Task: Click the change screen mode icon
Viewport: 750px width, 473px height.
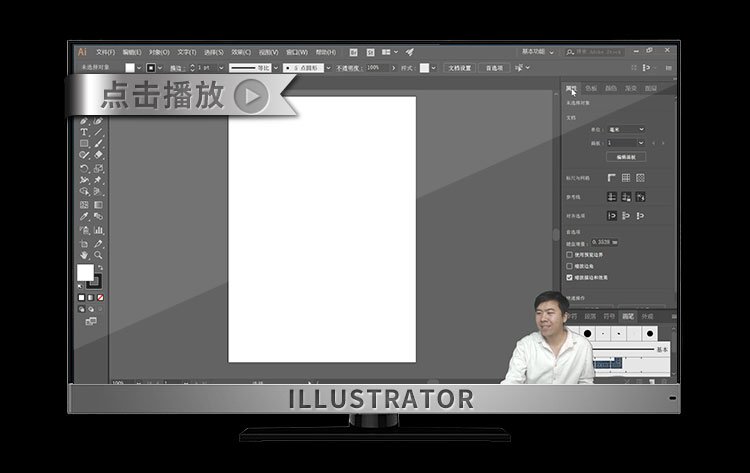Action: (x=91, y=321)
